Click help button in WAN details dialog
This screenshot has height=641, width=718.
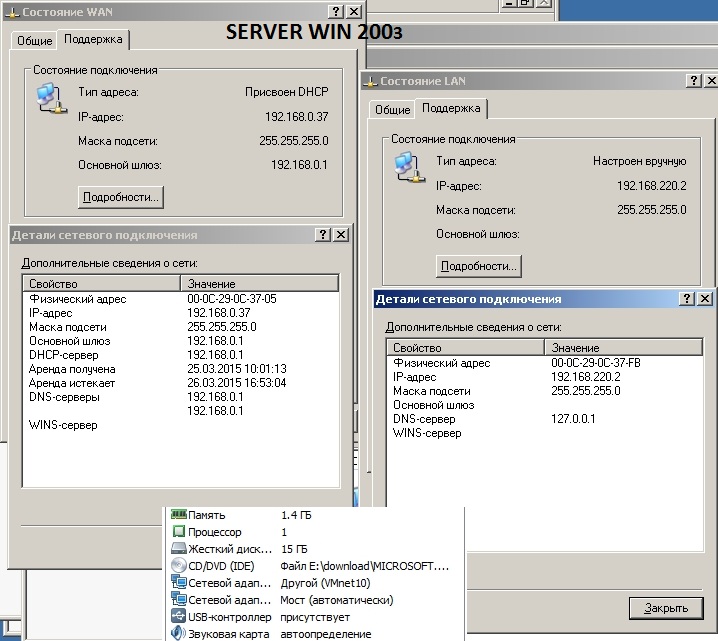[323, 235]
